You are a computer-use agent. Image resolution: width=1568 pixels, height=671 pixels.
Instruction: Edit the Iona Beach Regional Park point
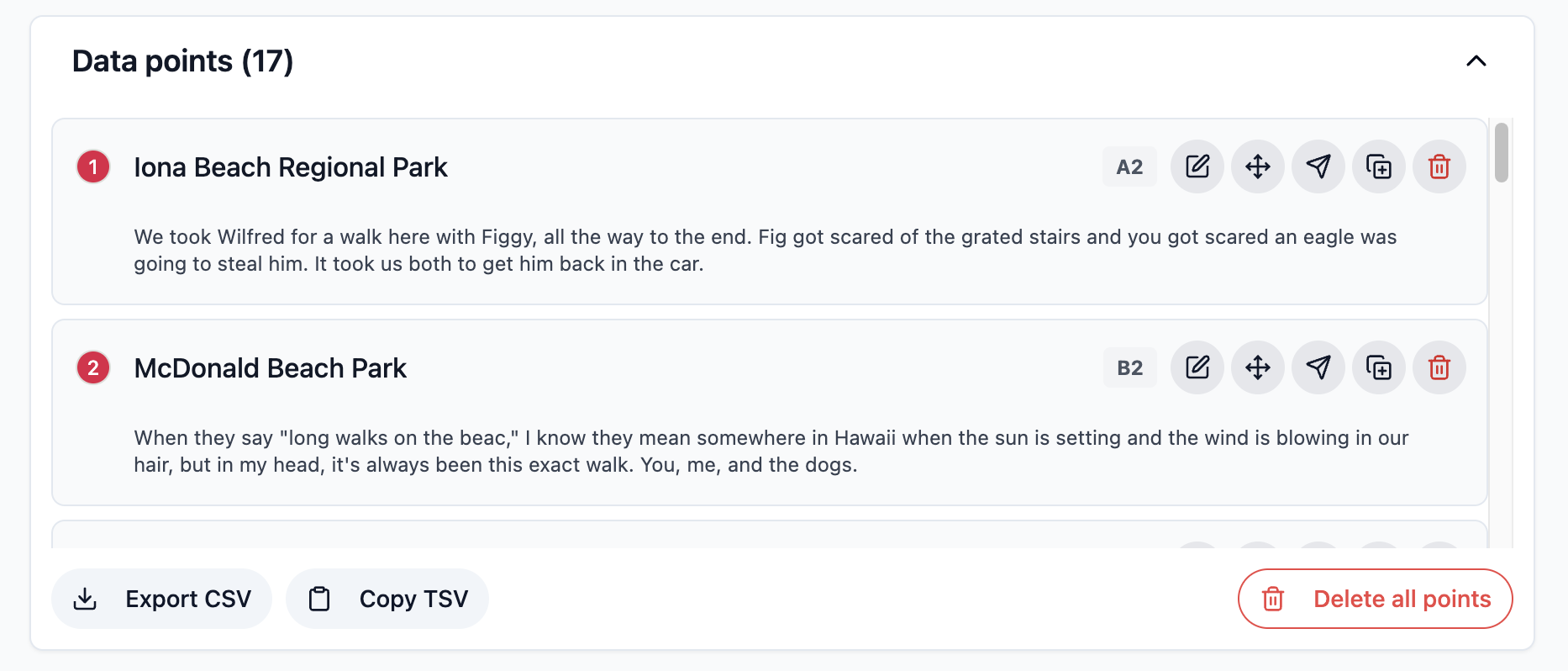(1197, 166)
